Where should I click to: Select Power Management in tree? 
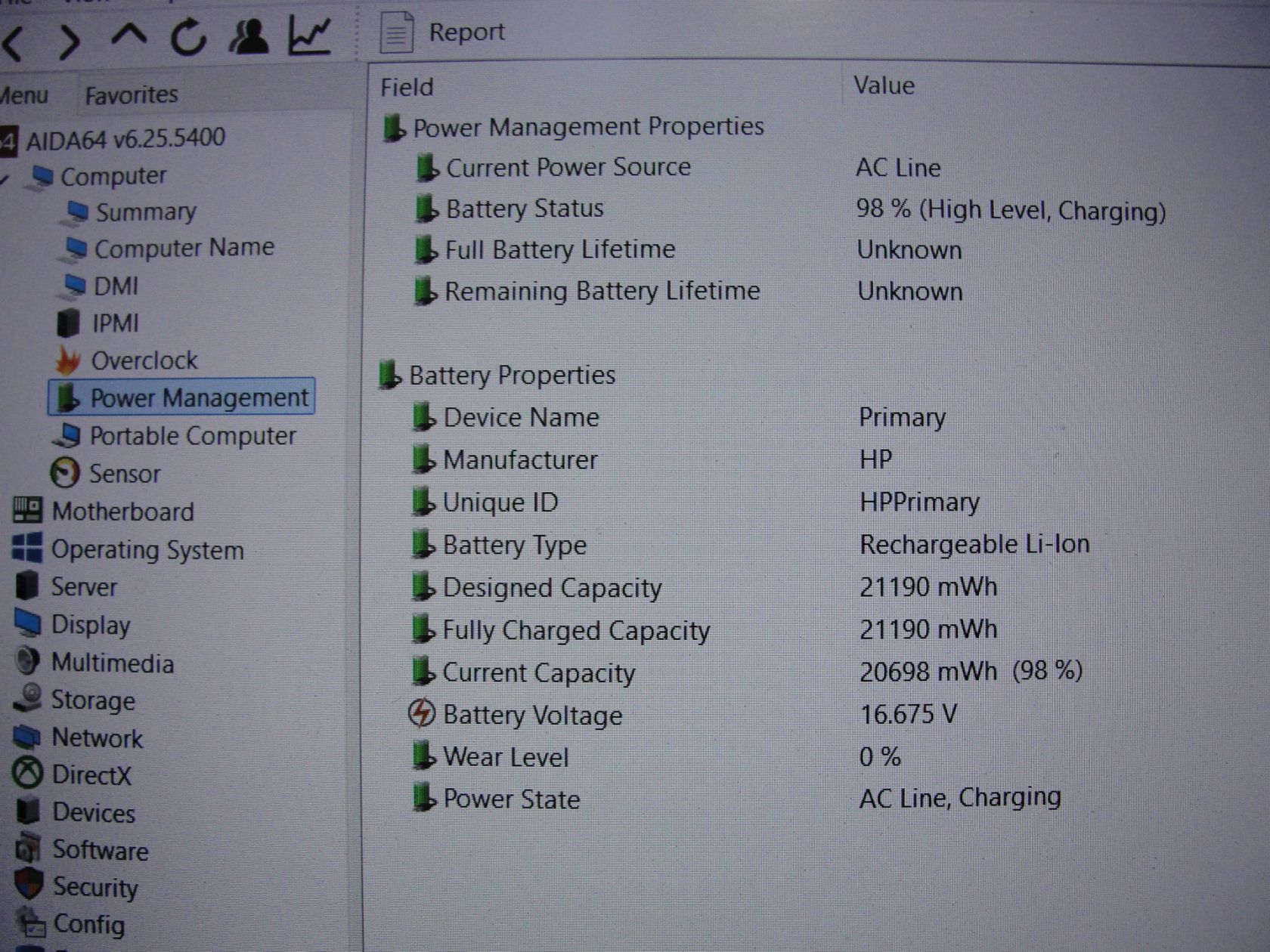tap(181, 397)
